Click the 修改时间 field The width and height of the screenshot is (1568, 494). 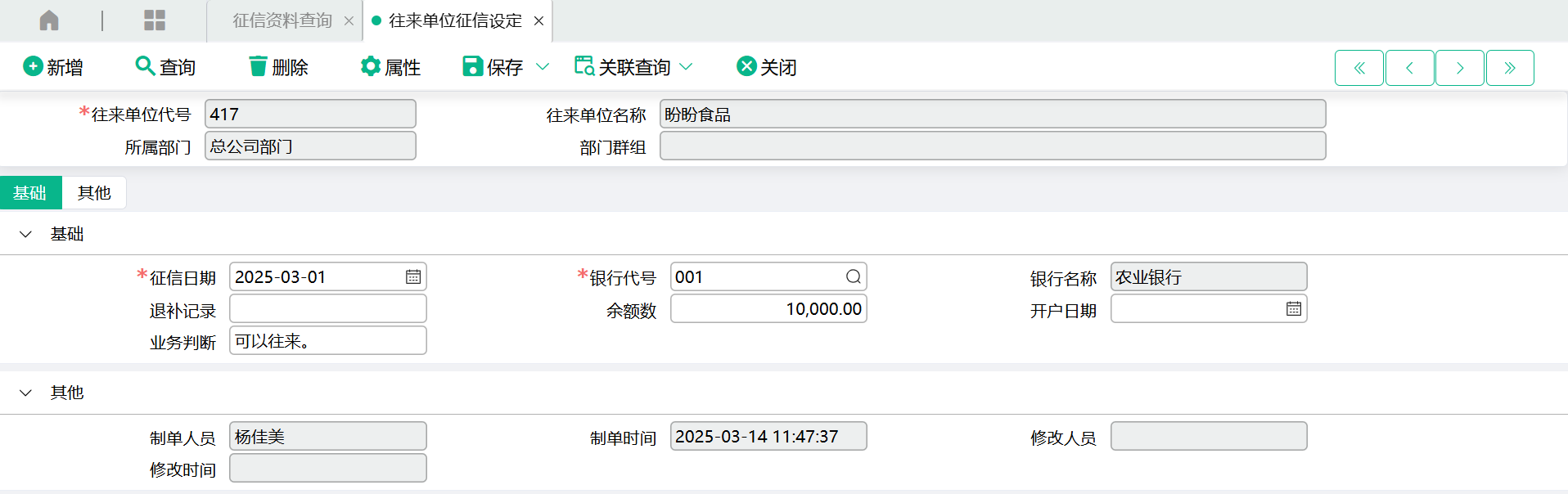point(328,468)
